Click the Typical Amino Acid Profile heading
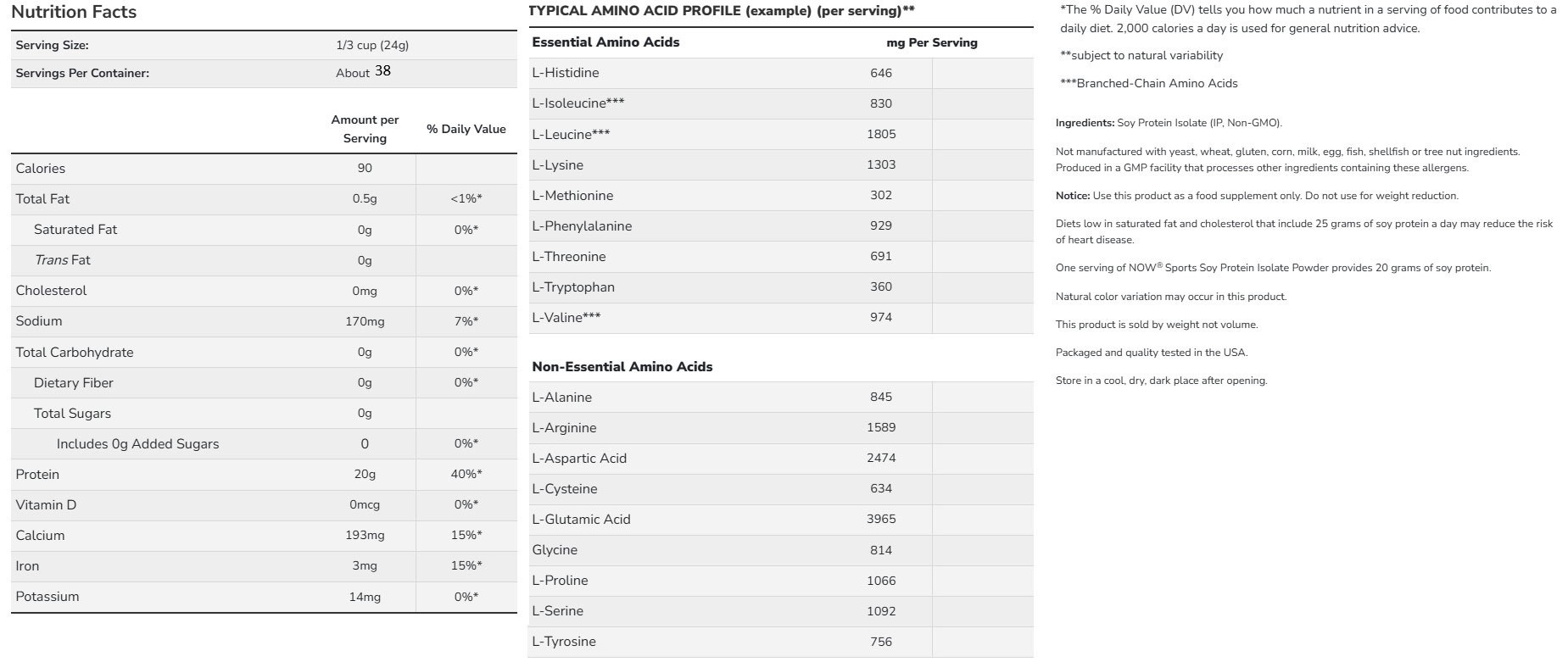1568x662 pixels. [x=722, y=11]
